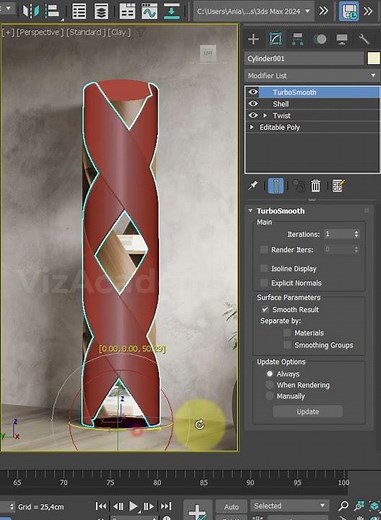Viewport: 381px width, 520px height.
Task: Open the Curve Editor icon
Action: coord(149,11)
